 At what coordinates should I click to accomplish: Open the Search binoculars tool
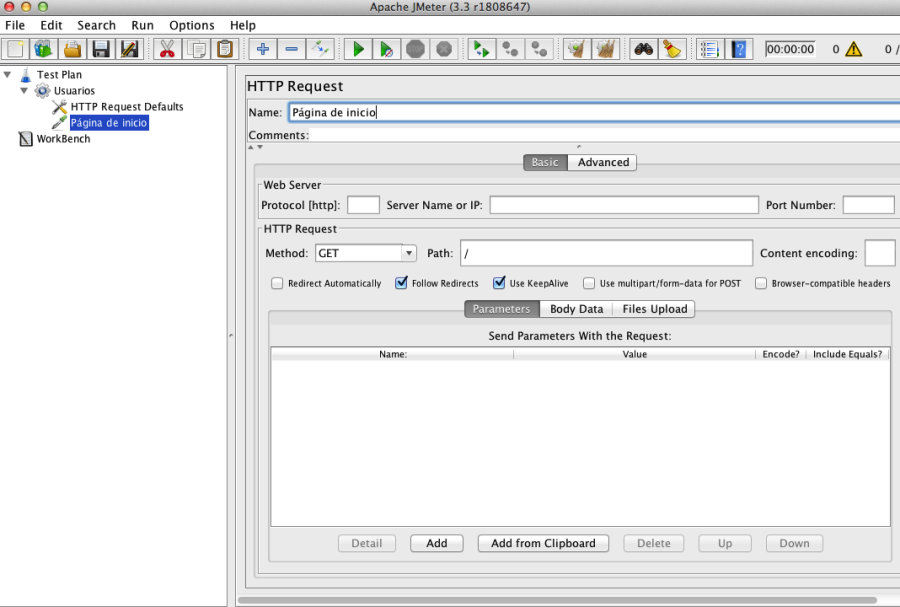click(x=643, y=48)
